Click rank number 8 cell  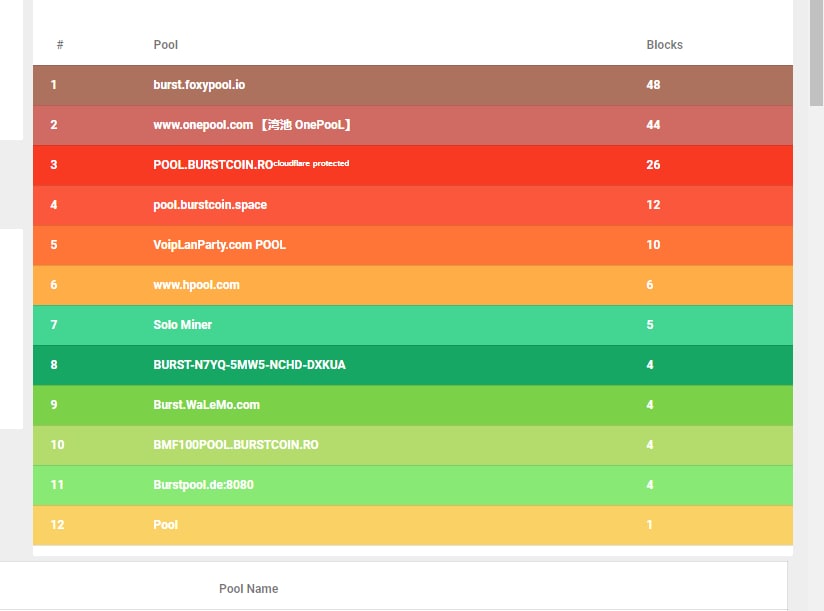click(x=54, y=365)
